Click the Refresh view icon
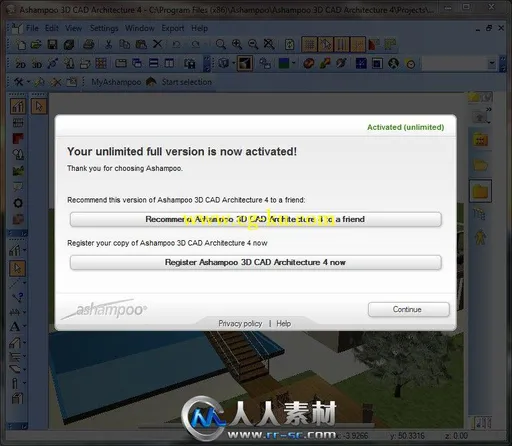Image resolution: width=512 pixels, height=446 pixels. (x=289, y=44)
